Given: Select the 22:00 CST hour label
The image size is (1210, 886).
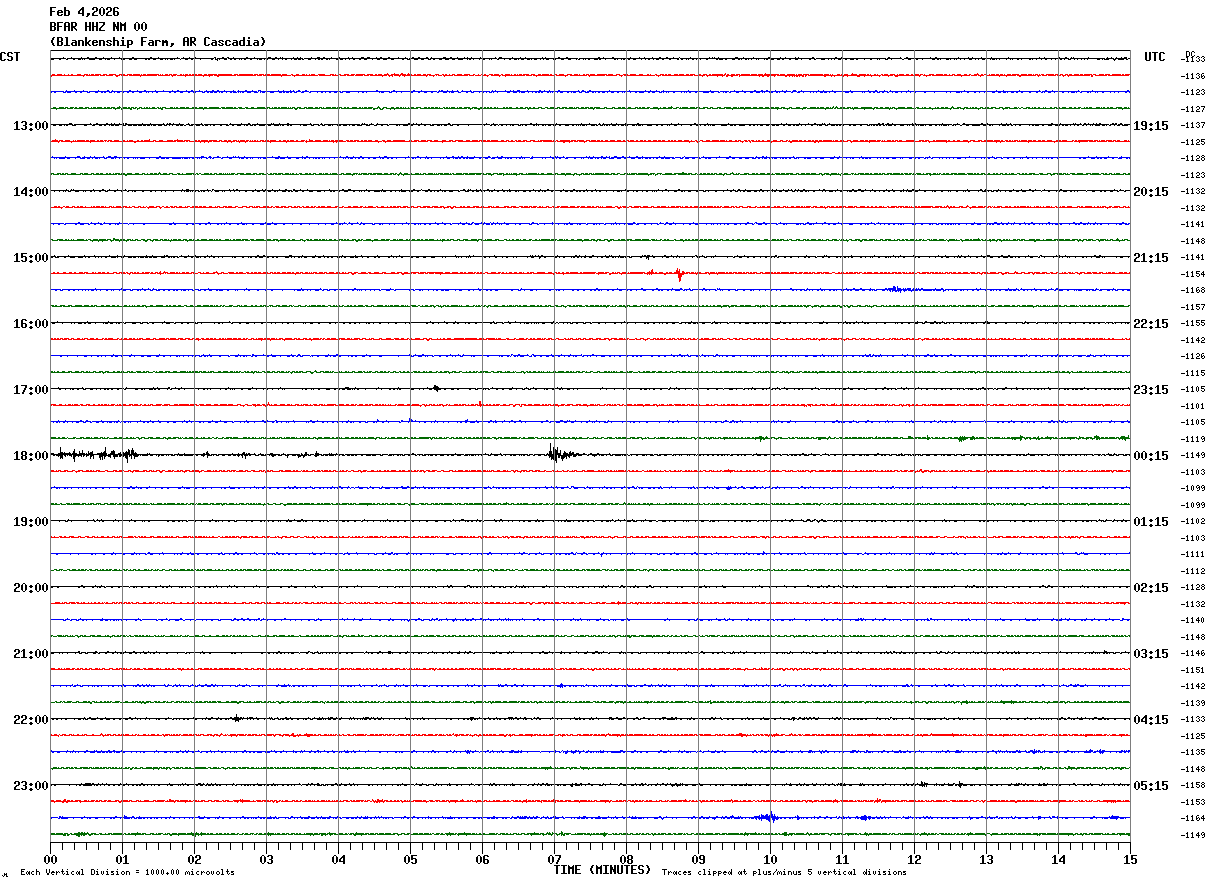Looking at the screenshot, I should [x=31, y=719].
